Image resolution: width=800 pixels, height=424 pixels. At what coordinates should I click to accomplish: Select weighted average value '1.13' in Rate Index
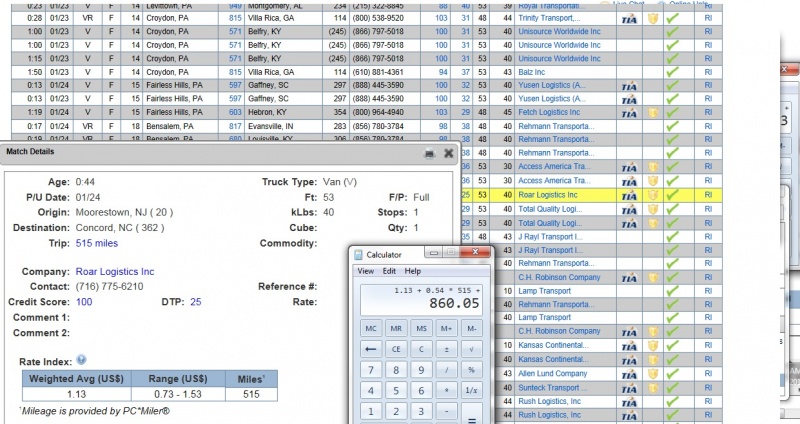point(77,394)
